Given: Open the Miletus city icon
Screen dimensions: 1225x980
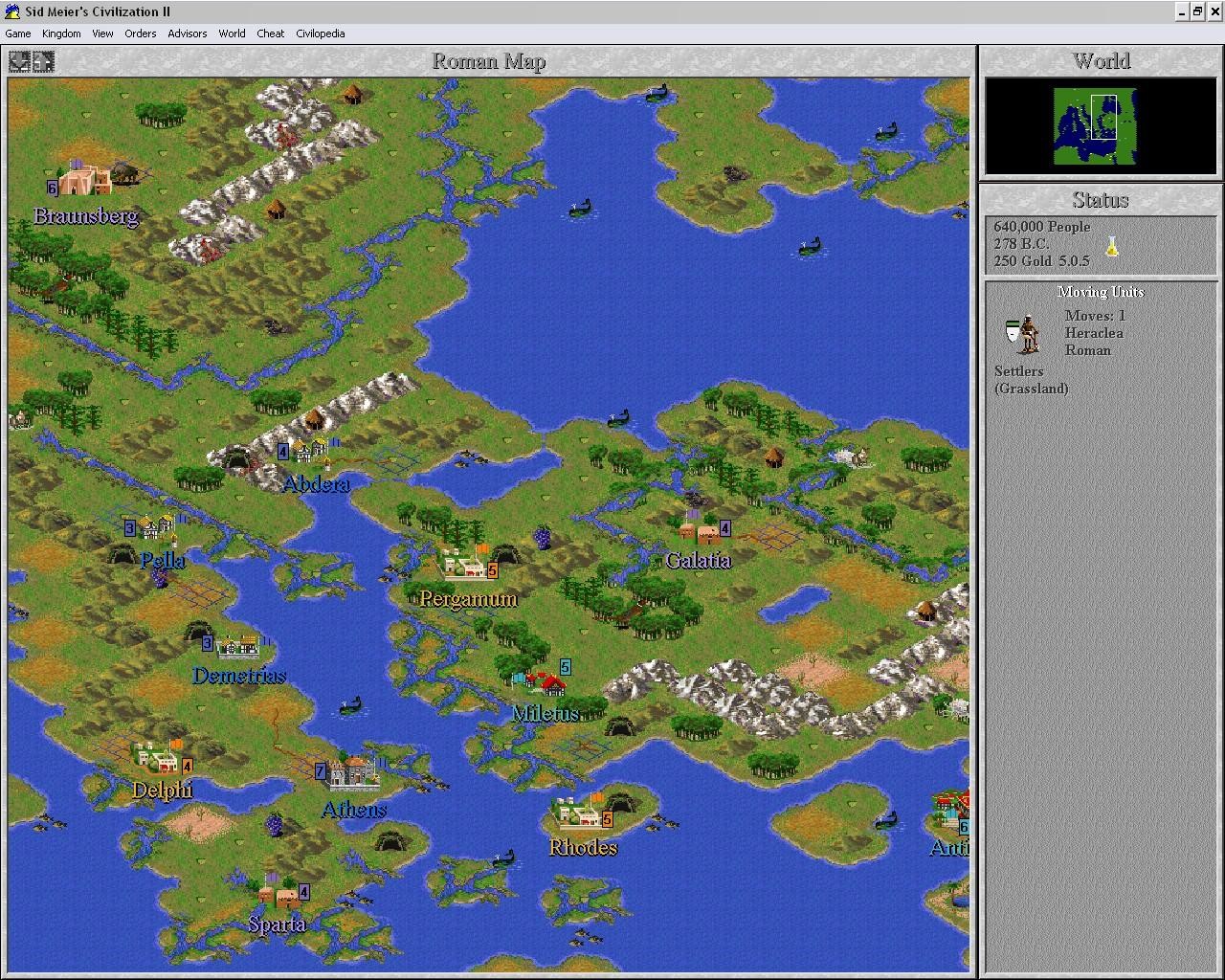Looking at the screenshot, I should (x=542, y=682).
